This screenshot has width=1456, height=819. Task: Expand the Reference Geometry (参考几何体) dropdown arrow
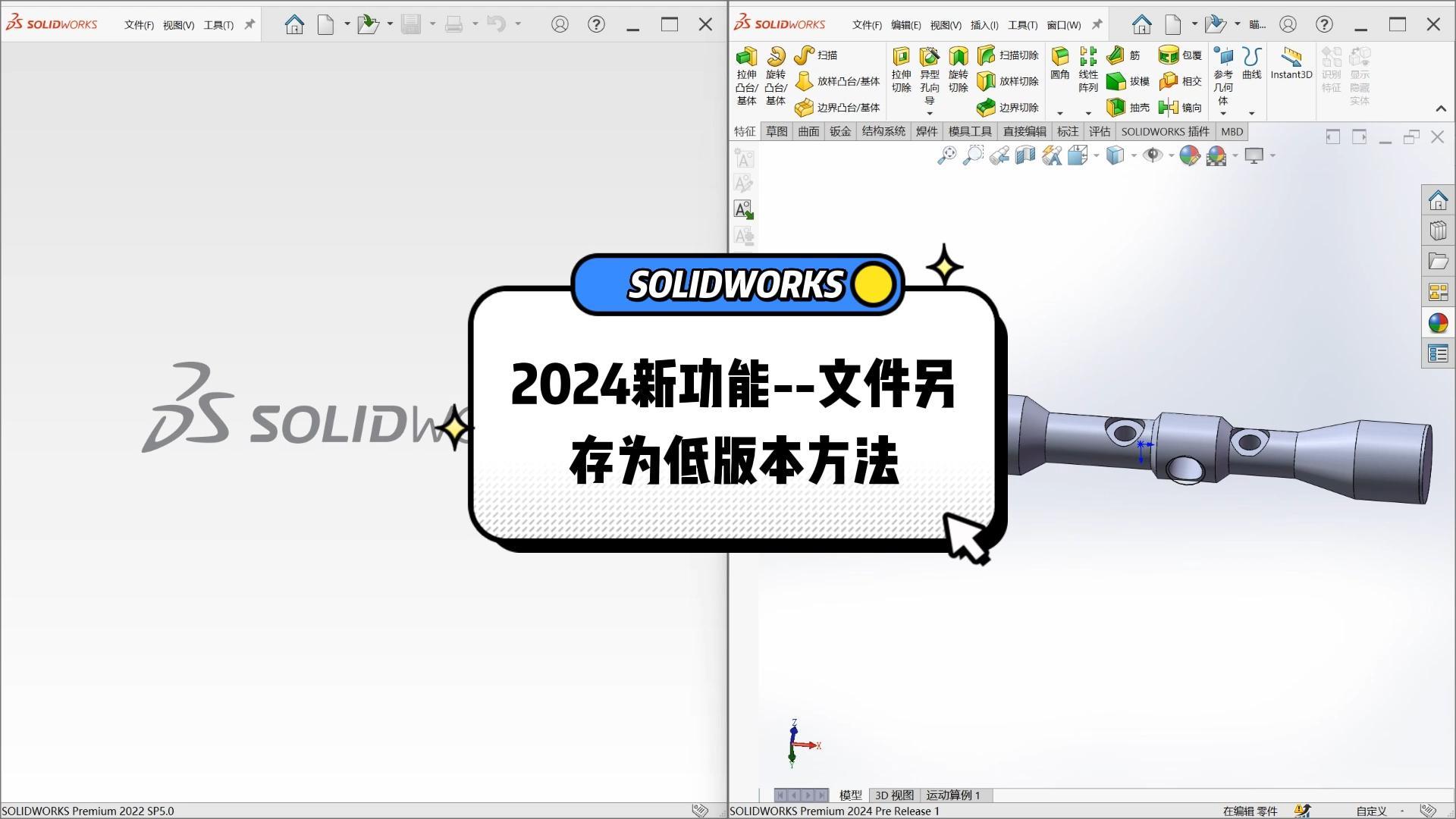point(1223,114)
